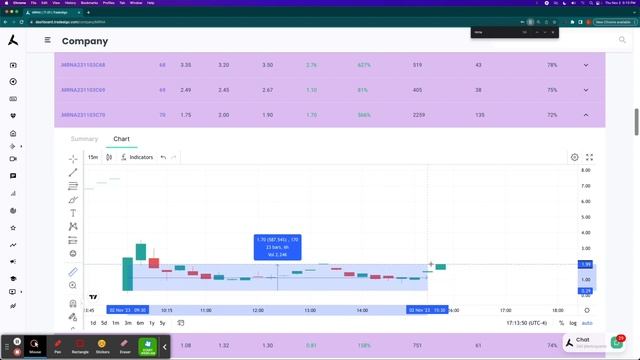The width and height of the screenshot is (640, 360).
Task: Set the chart range to 1d
Action: (93, 323)
